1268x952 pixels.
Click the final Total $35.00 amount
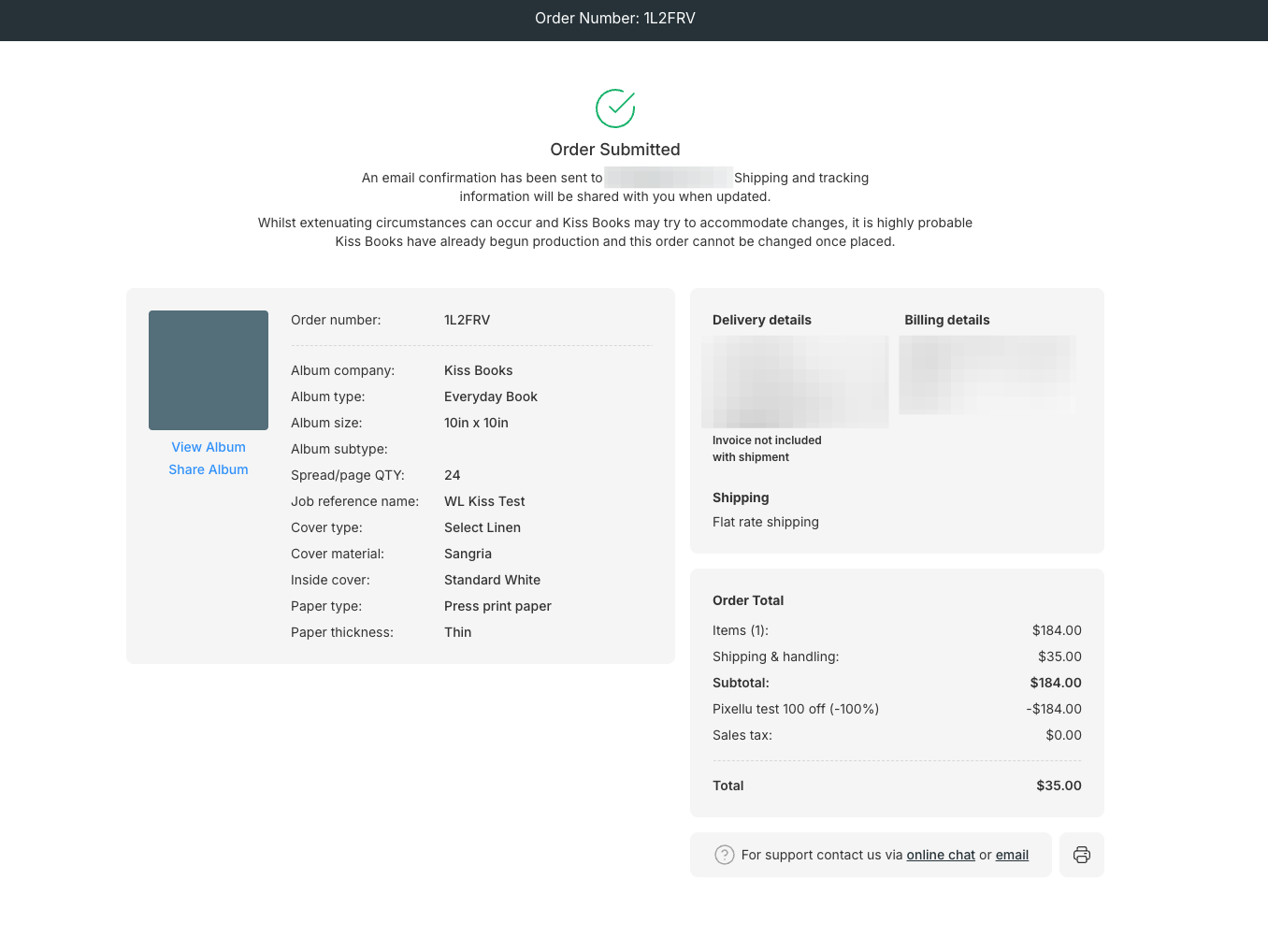1059,786
